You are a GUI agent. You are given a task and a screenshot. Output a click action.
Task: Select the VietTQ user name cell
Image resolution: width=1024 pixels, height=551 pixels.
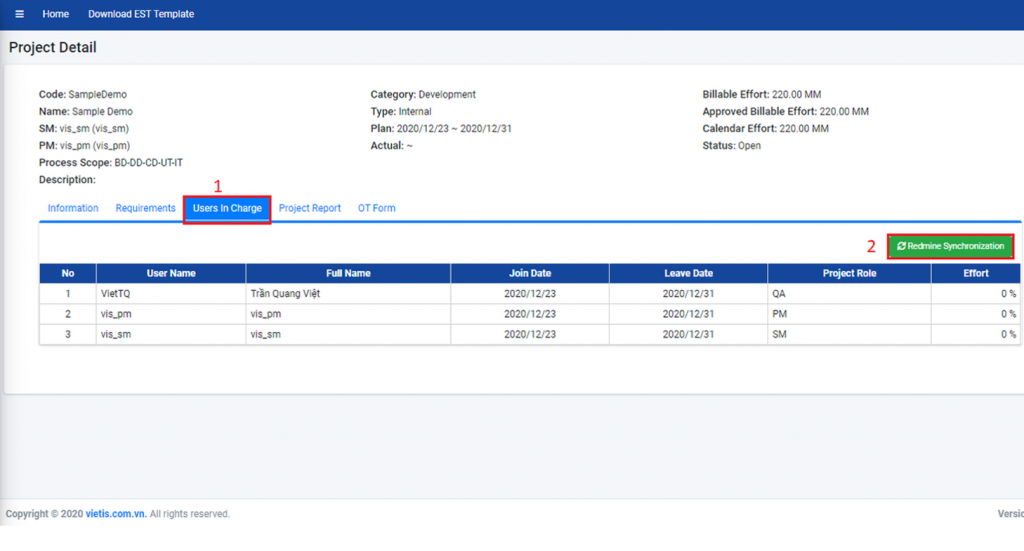click(x=171, y=294)
